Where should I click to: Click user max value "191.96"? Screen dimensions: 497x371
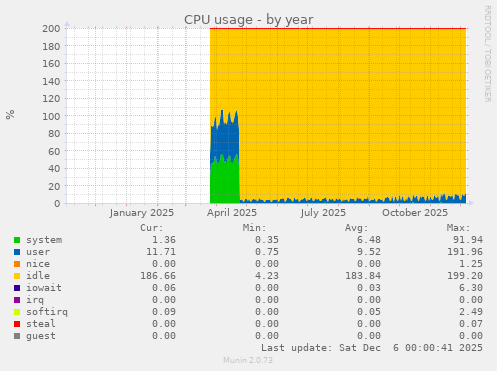465,252
